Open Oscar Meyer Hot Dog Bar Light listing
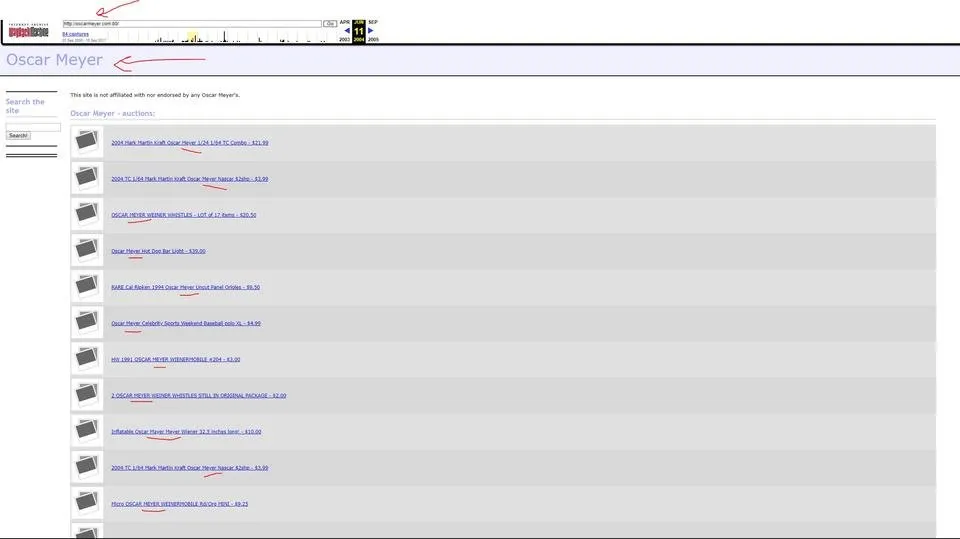The image size is (960, 539). [159, 251]
